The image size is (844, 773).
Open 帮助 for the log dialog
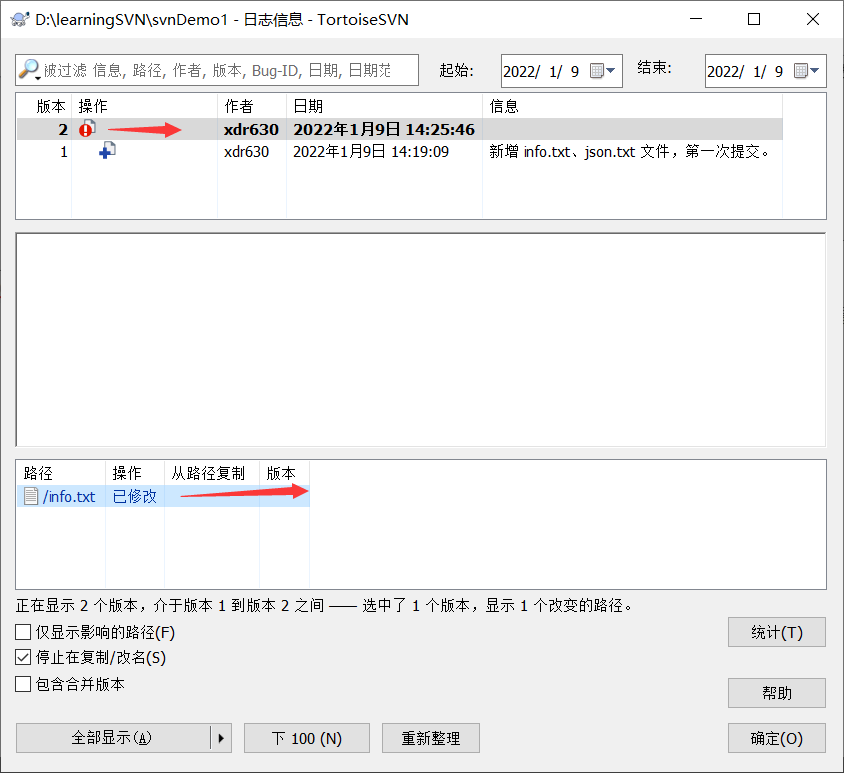pos(776,693)
